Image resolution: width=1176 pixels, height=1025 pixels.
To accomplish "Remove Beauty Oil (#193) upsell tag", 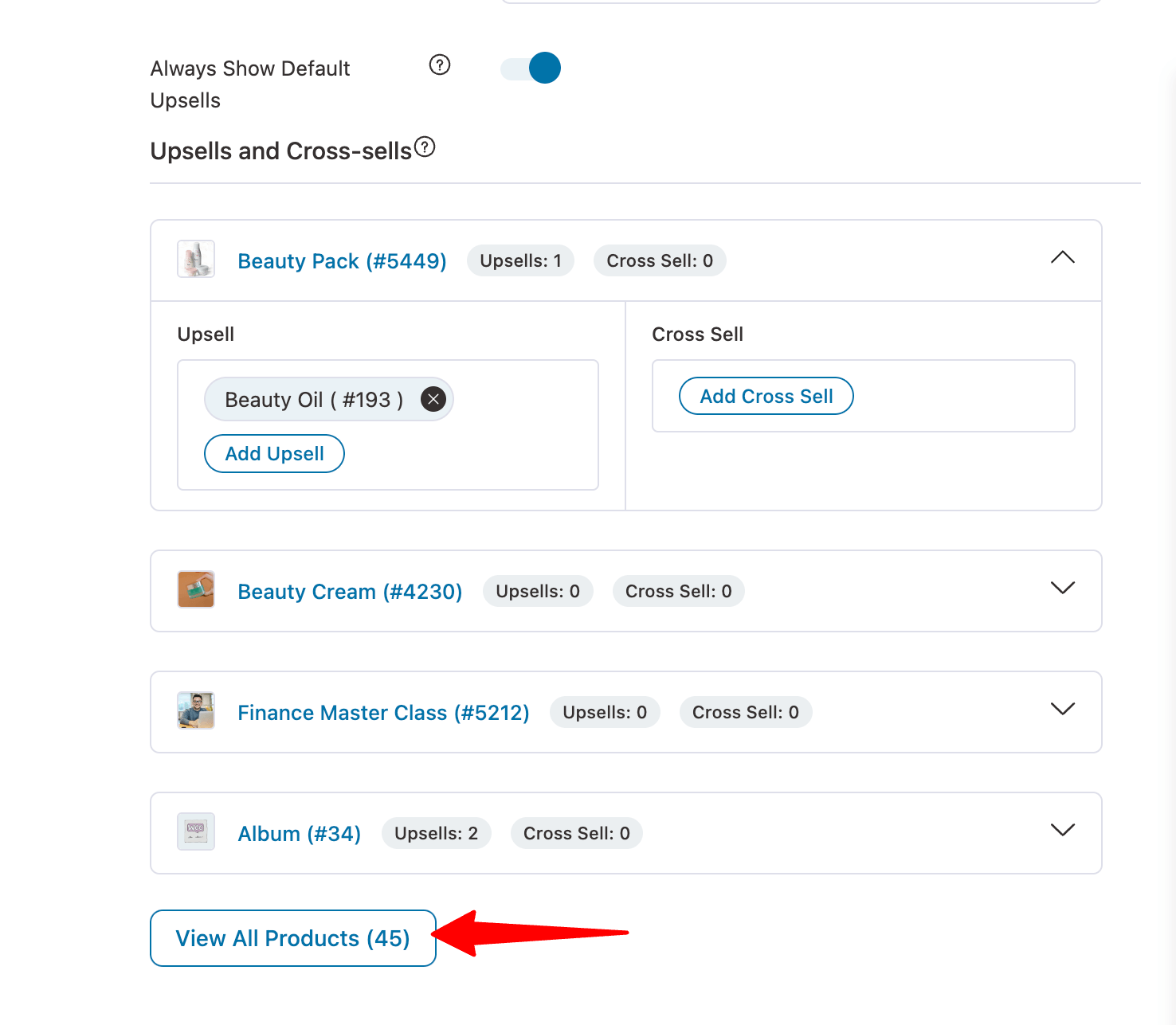I will point(433,399).
